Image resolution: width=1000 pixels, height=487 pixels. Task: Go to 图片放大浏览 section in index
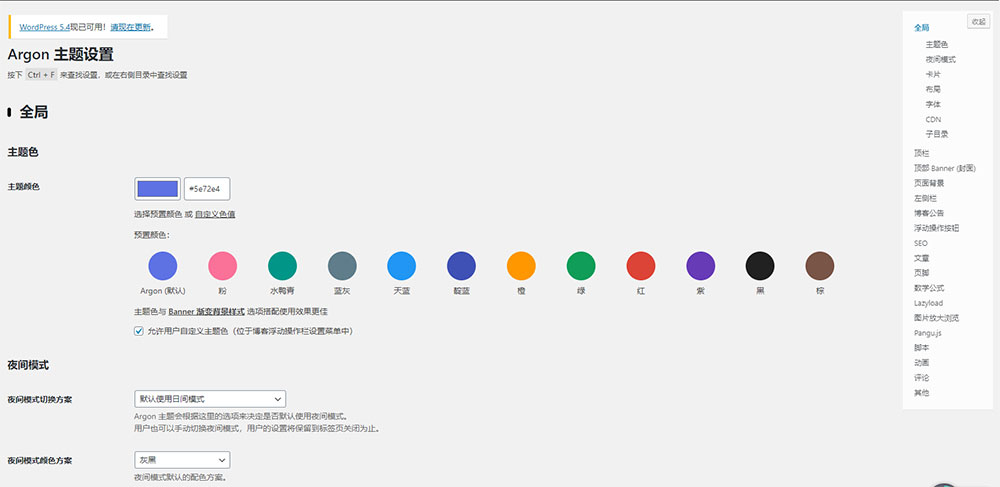(x=936, y=318)
